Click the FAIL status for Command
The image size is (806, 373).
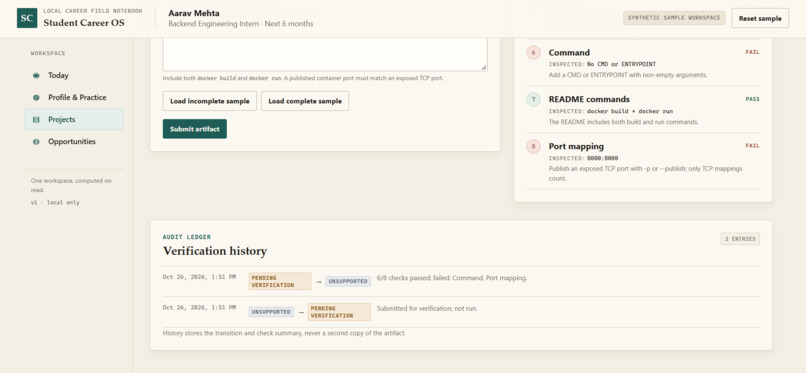[x=753, y=52]
